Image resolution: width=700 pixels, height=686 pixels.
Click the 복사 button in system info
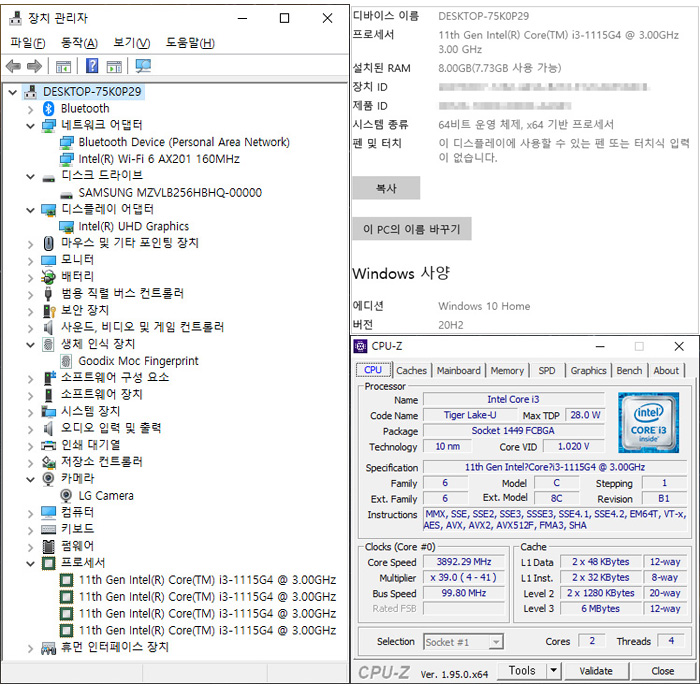[386, 188]
